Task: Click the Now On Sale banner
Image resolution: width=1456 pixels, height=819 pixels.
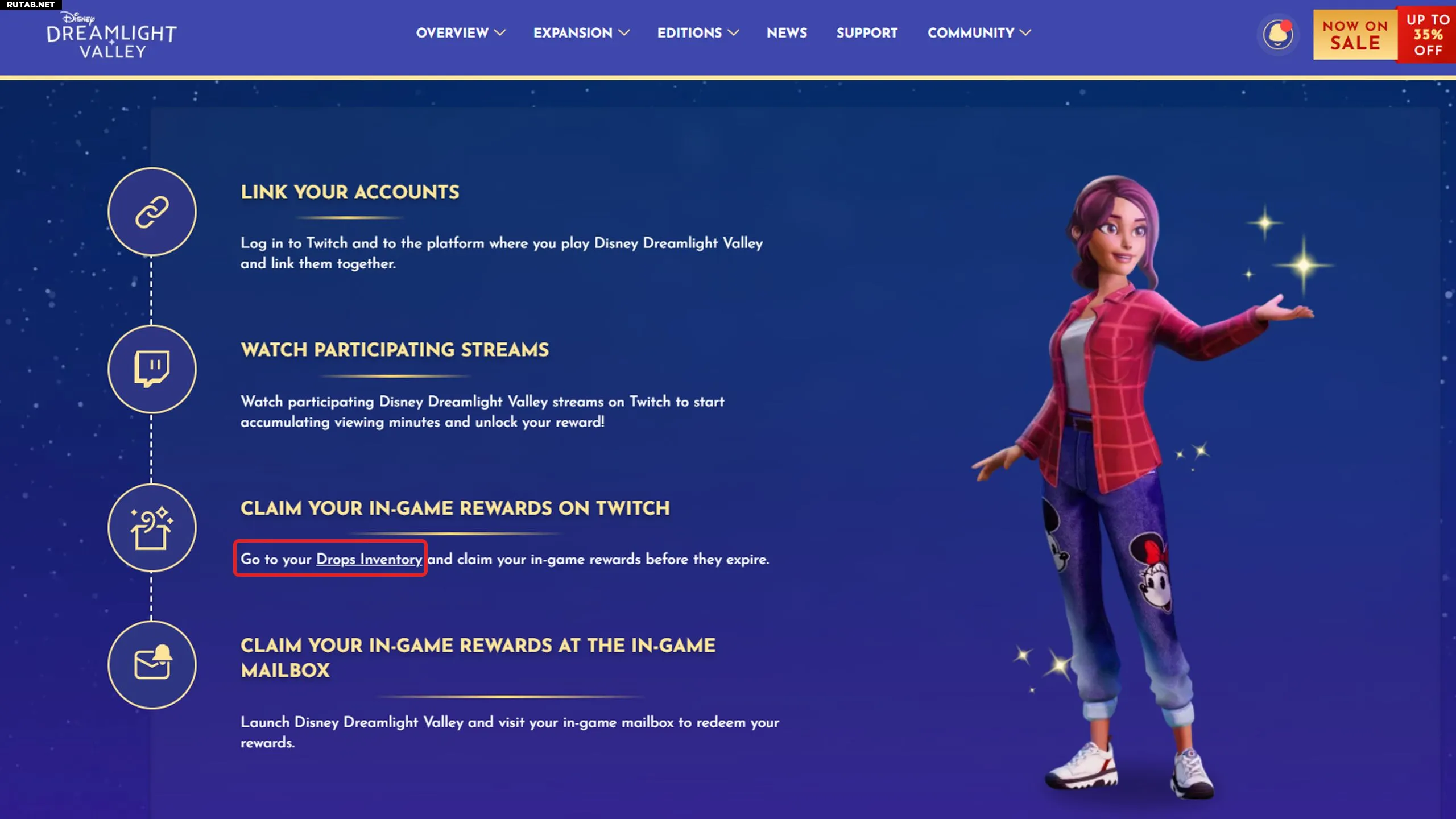Action: pyautogui.click(x=1355, y=35)
